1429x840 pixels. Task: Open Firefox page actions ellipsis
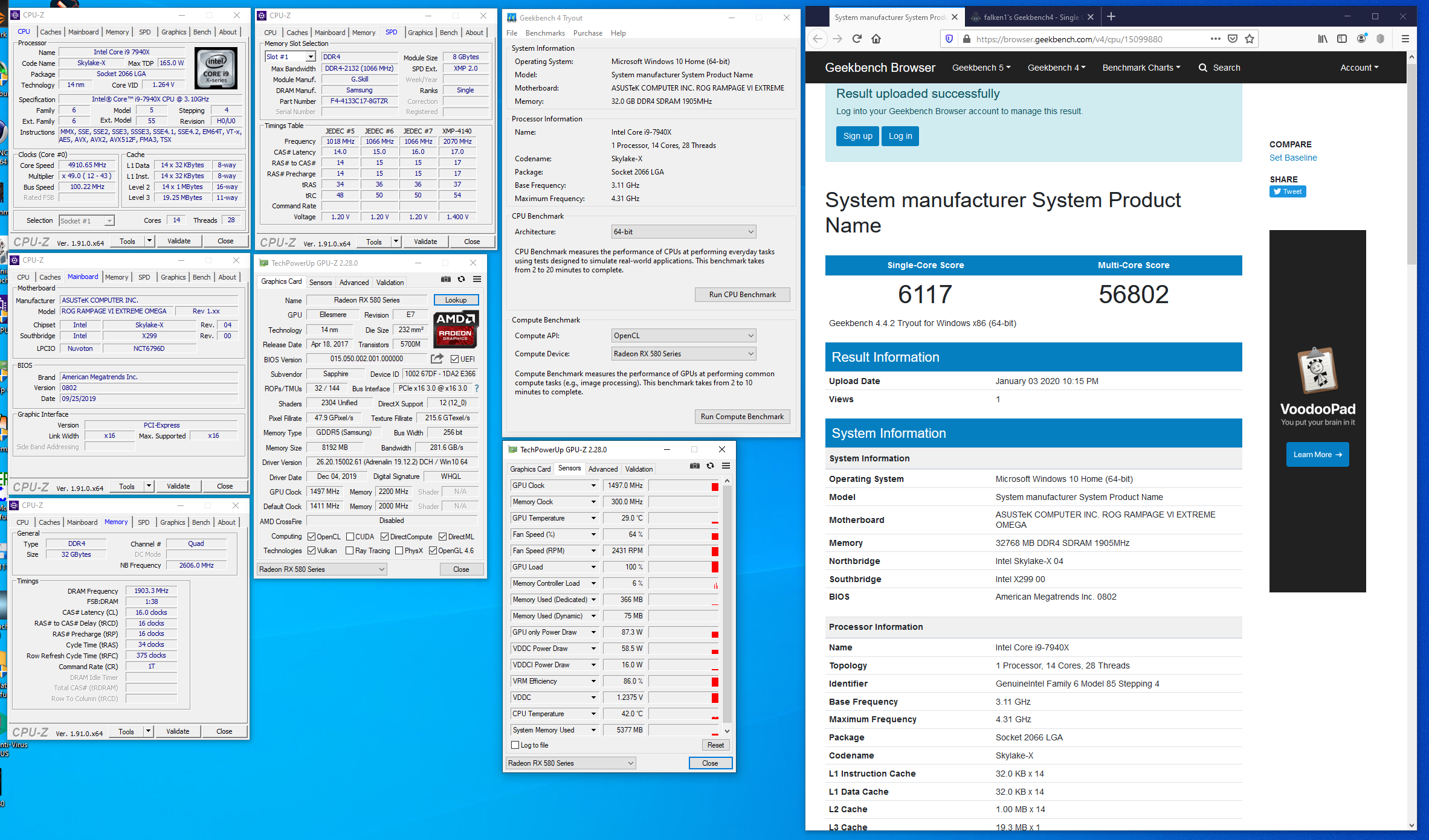pyautogui.click(x=1216, y=39)
